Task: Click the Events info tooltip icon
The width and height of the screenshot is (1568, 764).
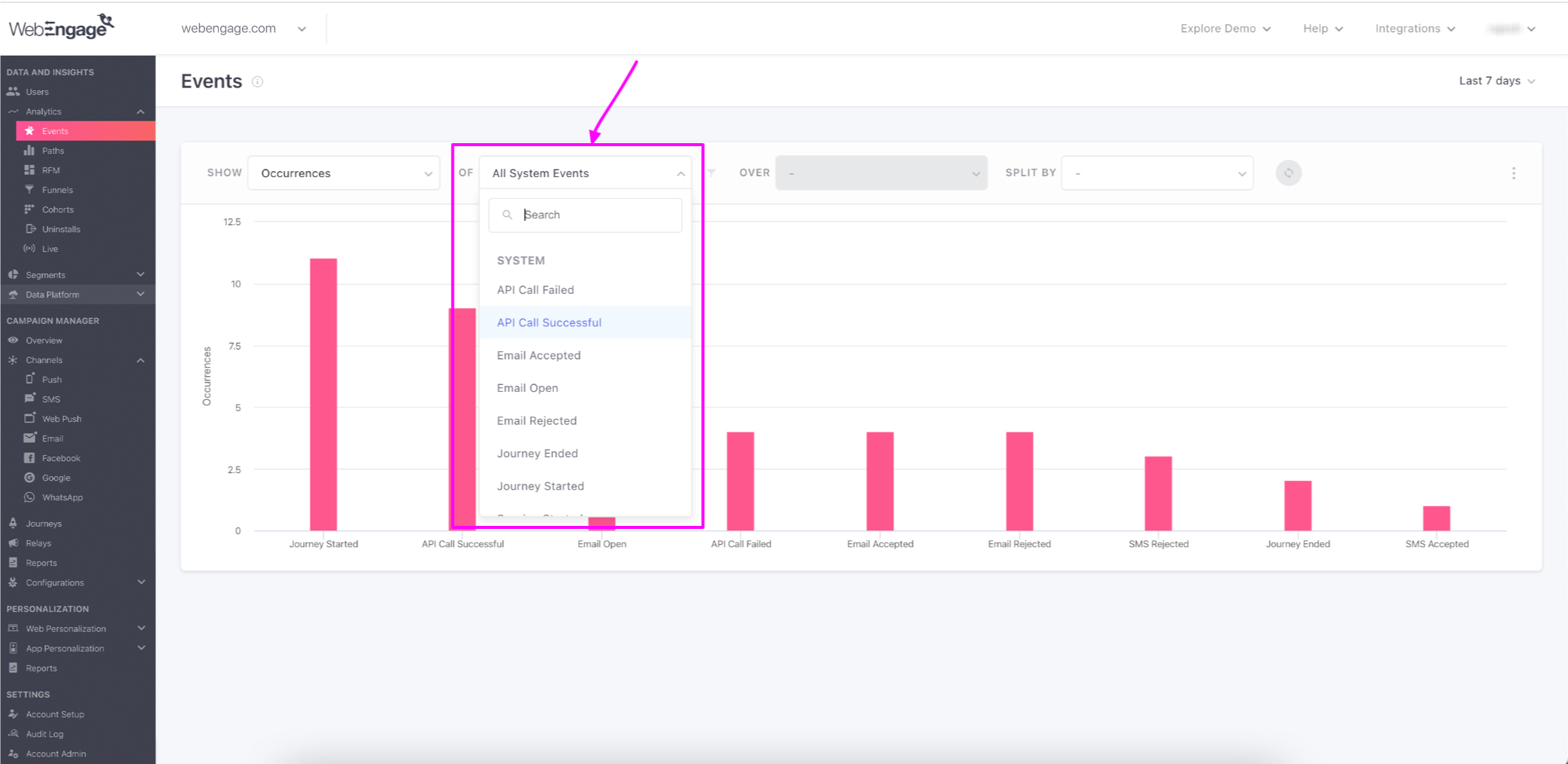Action: pyautogui.click(x=257, y=81)
